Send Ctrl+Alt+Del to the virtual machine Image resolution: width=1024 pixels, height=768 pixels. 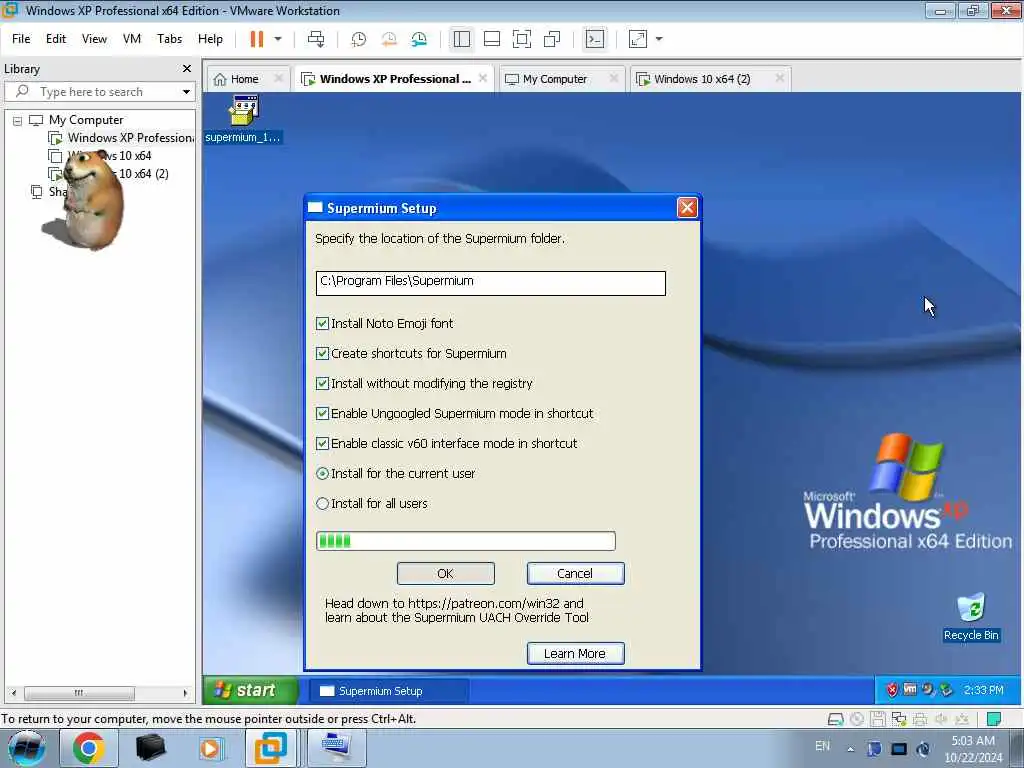click(x=316, y=39)
